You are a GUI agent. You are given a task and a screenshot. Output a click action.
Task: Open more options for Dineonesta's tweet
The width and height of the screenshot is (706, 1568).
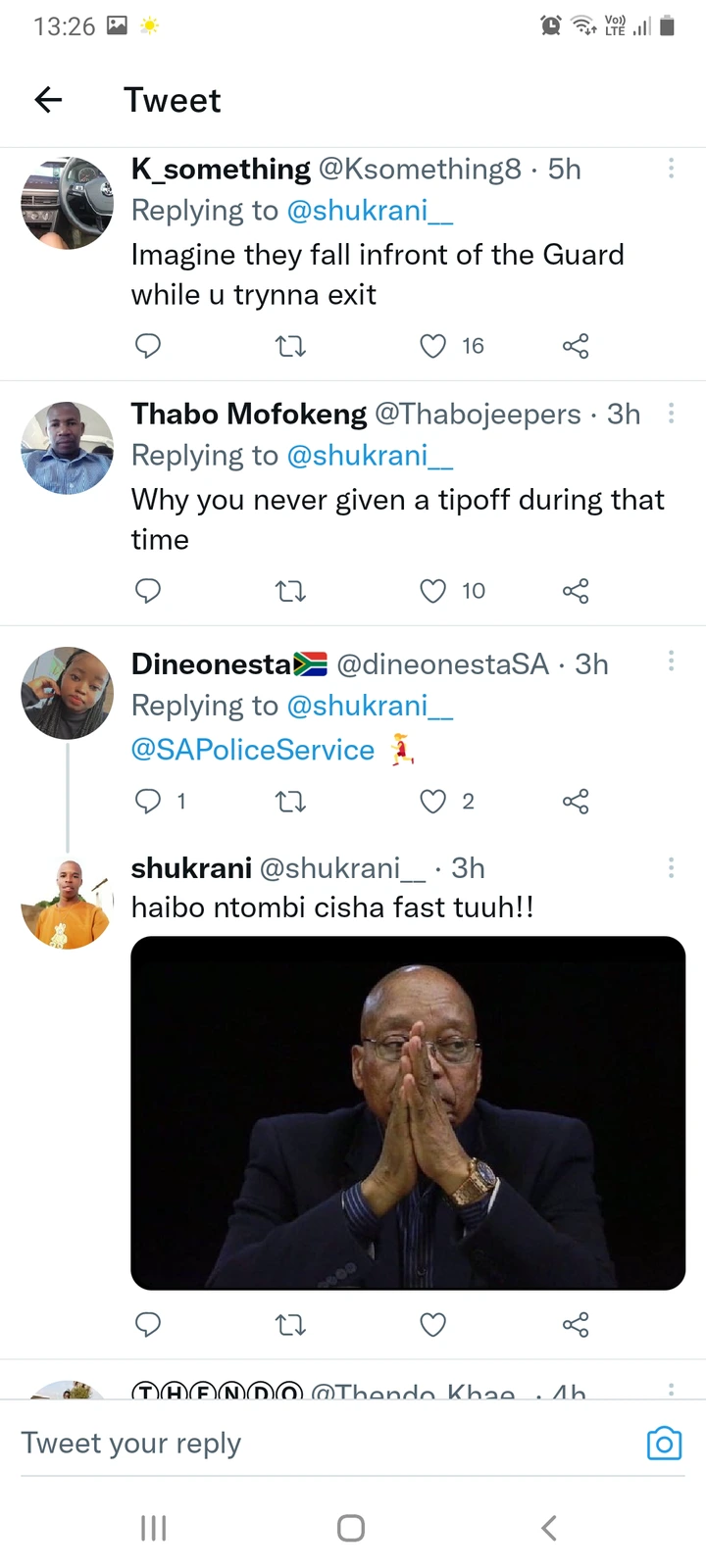point(671,661)
